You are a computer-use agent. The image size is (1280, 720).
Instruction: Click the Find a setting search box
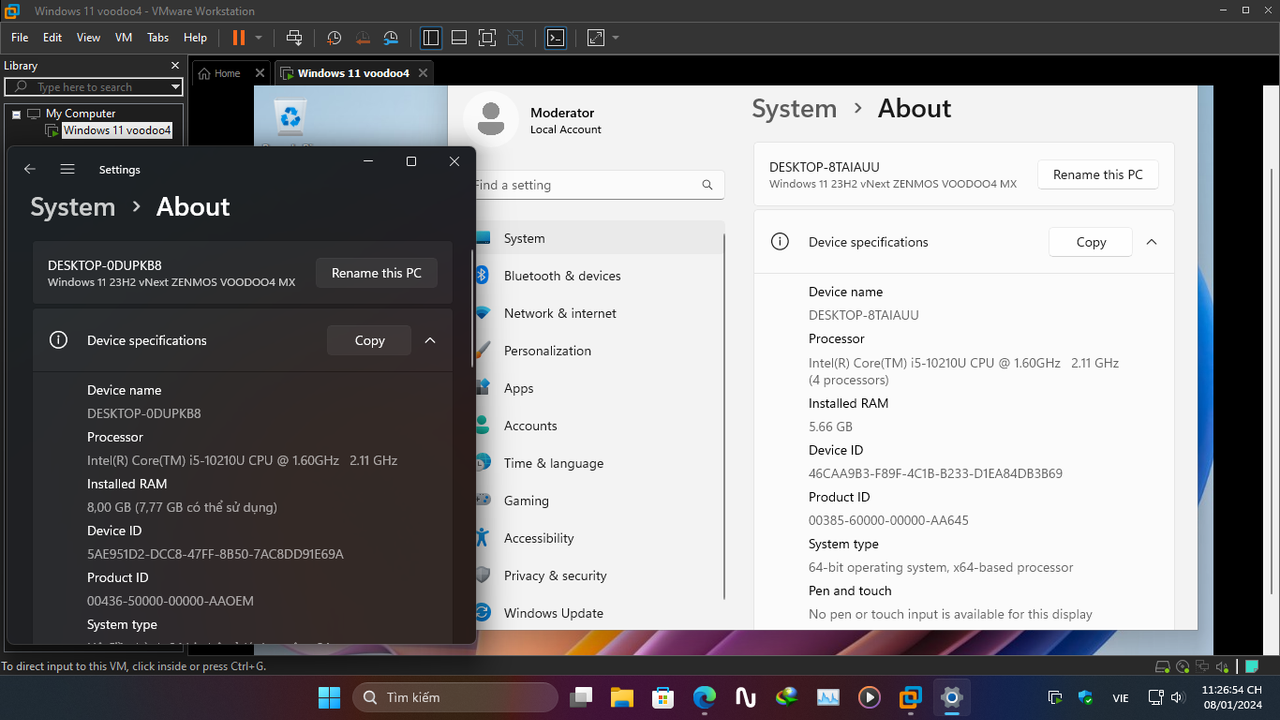(x=598, y=185)
